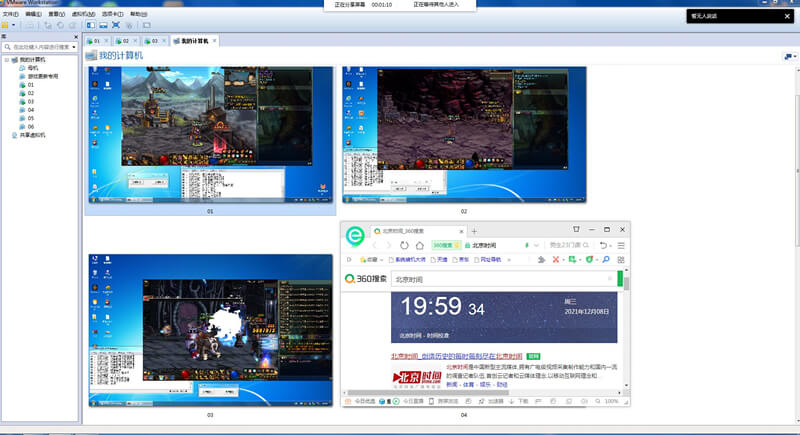This screenshot has height=435, width=800.
Task: Open the browser hamburger menu icon
Action: [621, 245]
